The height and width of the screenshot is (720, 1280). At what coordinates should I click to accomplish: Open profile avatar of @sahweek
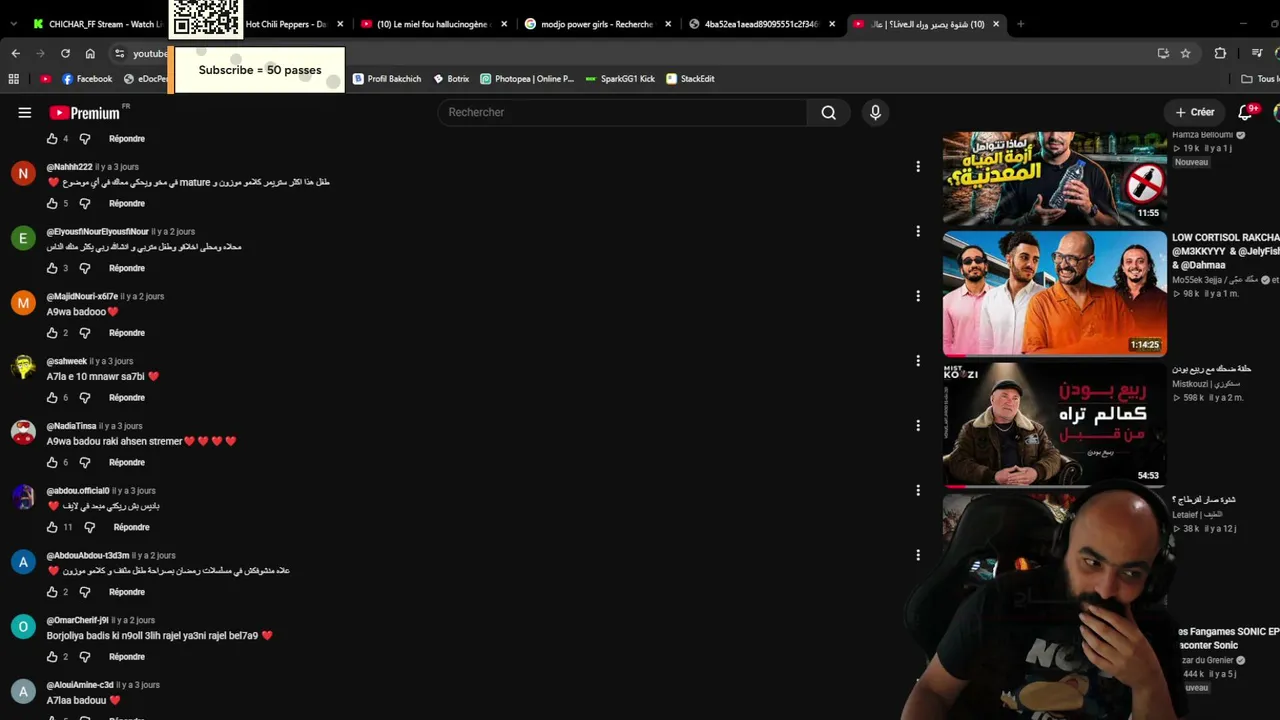[x=23, y=367]
